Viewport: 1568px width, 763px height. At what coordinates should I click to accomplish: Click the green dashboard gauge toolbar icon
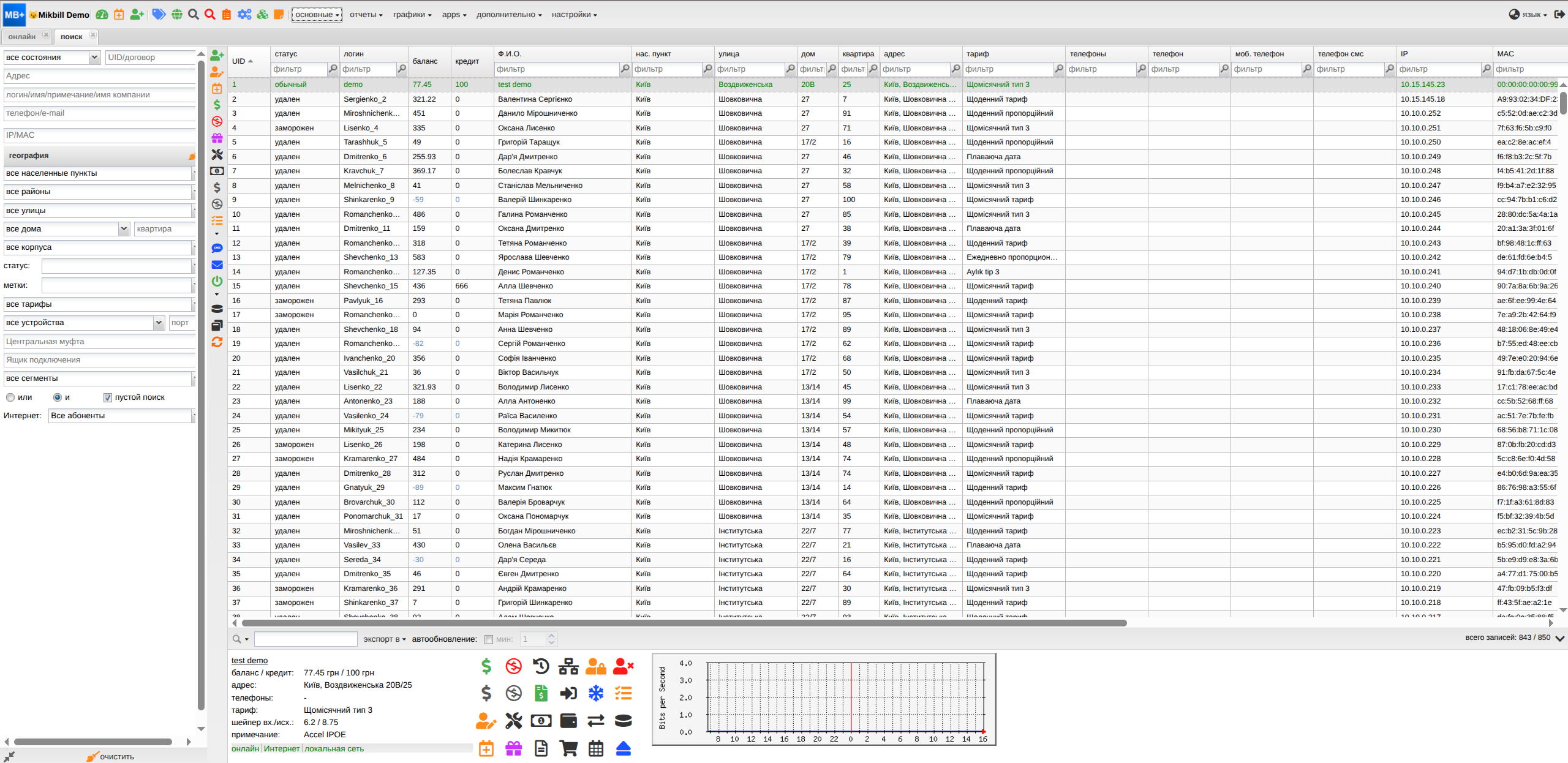click(102, 14)
